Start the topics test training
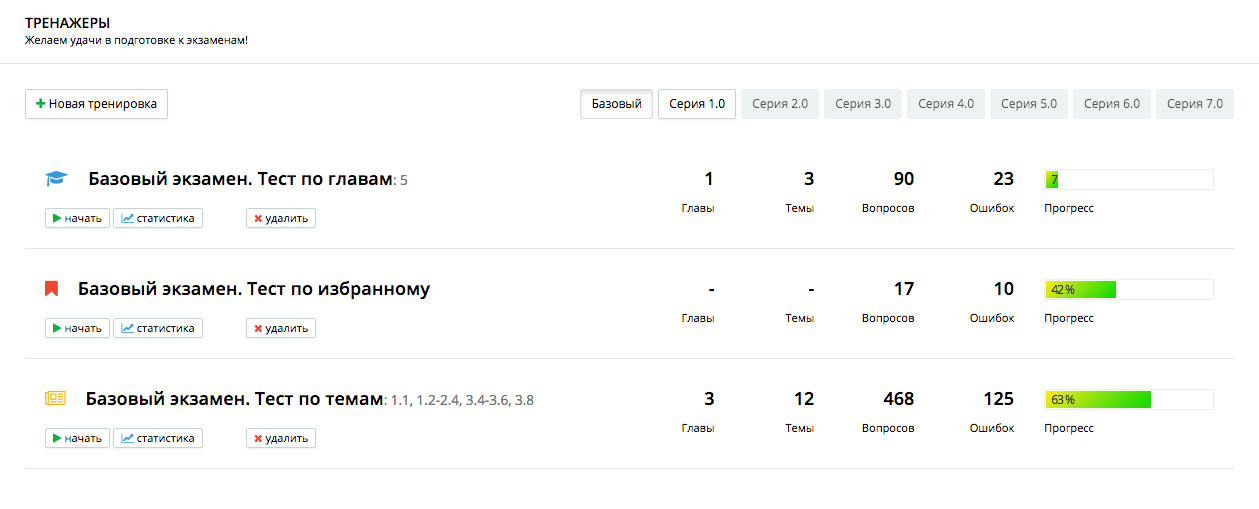The height and width of the screenshot is (509, 1259). pos(76,438)
